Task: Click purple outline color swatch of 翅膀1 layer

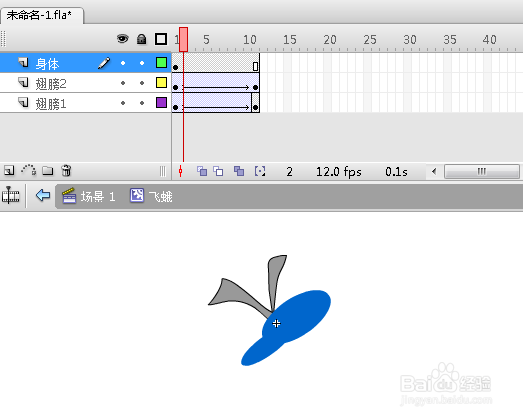Action: tap(161, 102)
